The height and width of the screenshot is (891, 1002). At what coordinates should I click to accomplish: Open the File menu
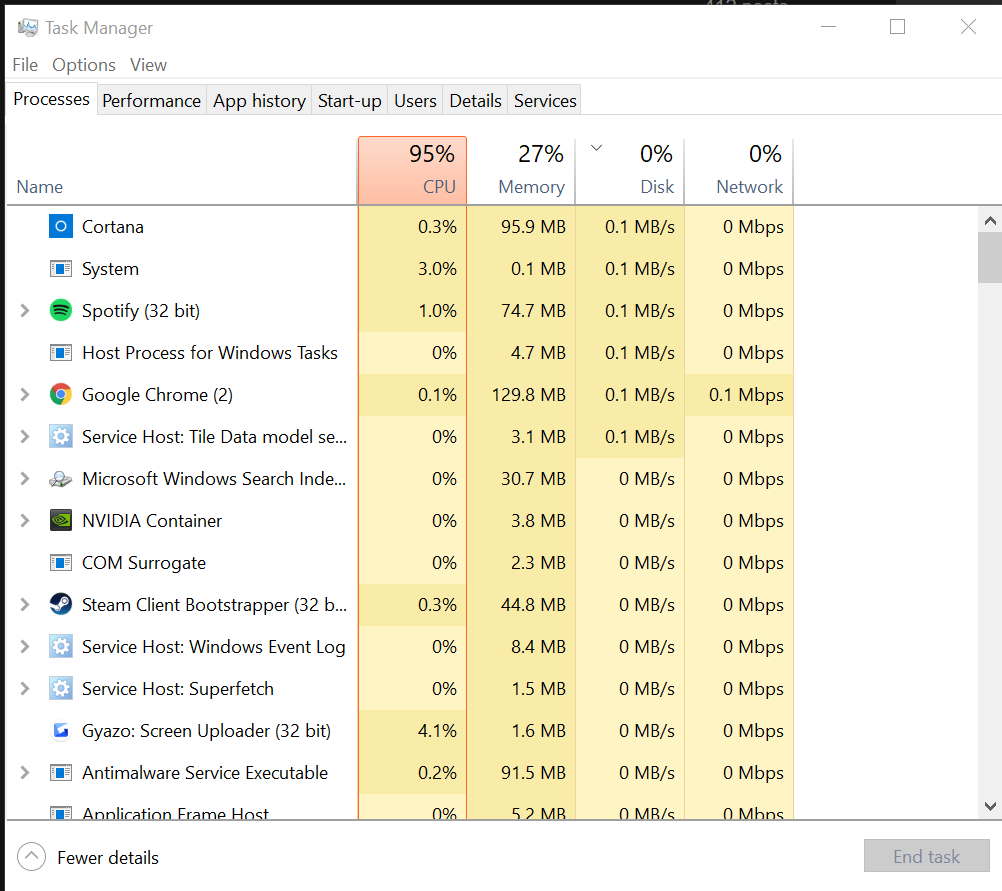click(x=25, y=65)
